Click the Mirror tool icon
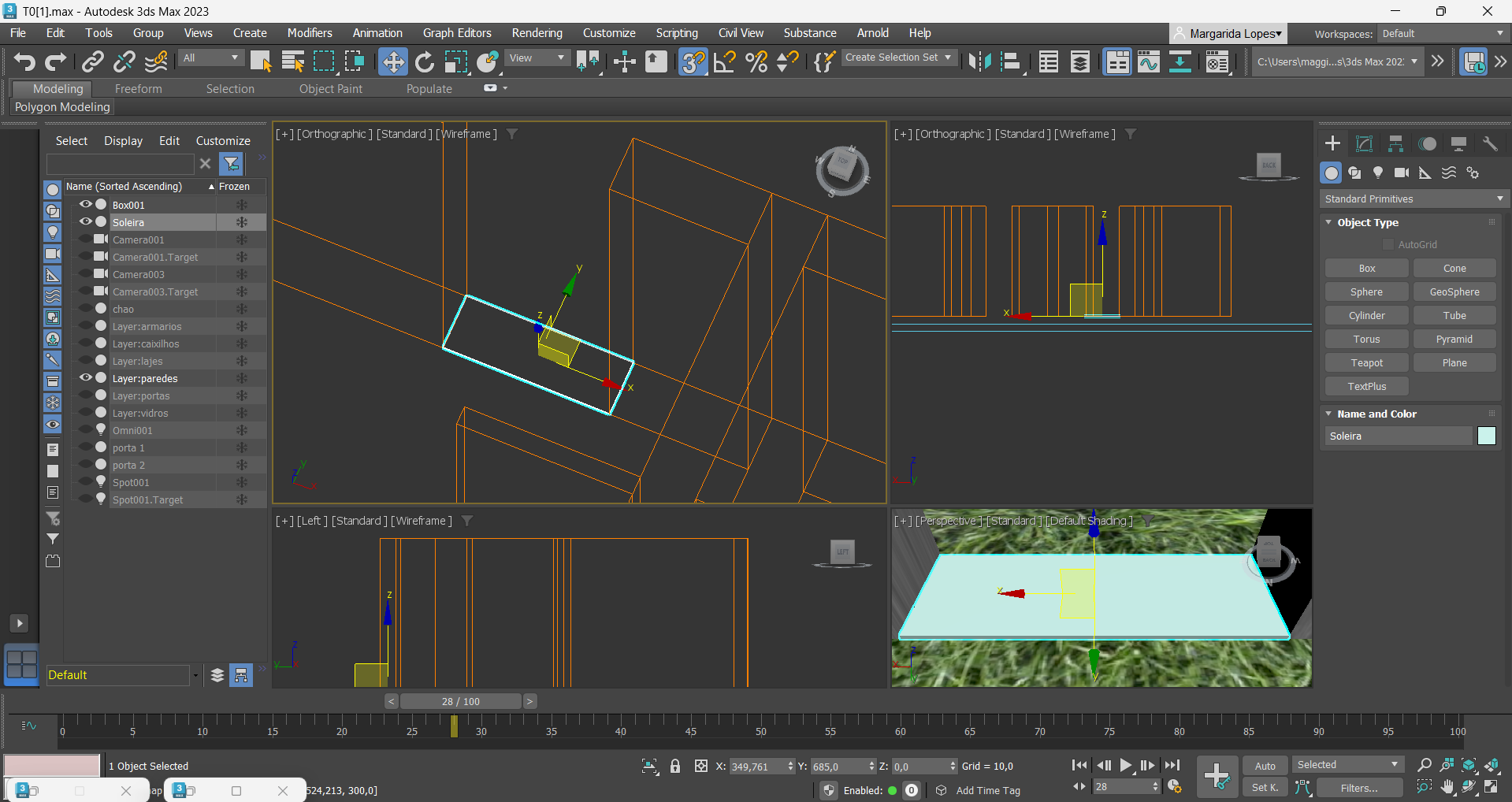 979,61
